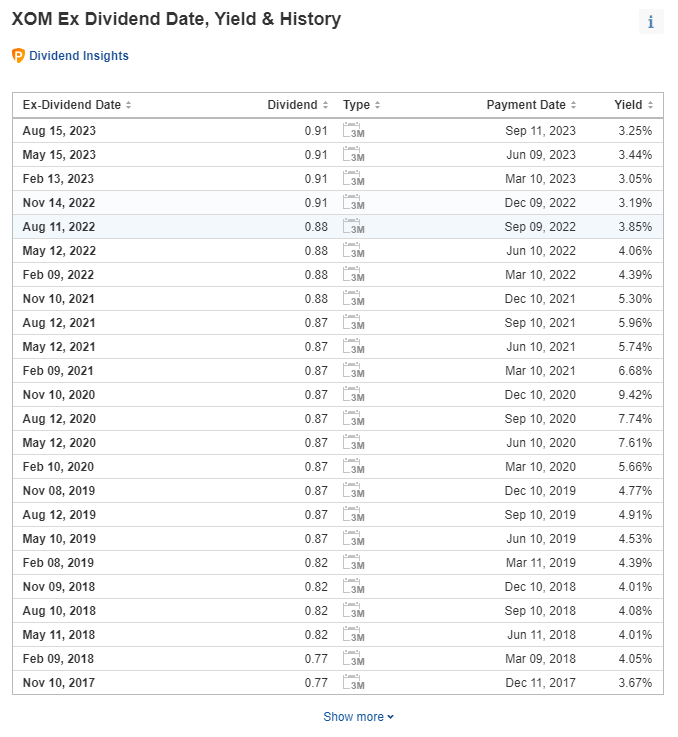
Task: Sort by Dividend column header
Action: [x=297, y=105]
